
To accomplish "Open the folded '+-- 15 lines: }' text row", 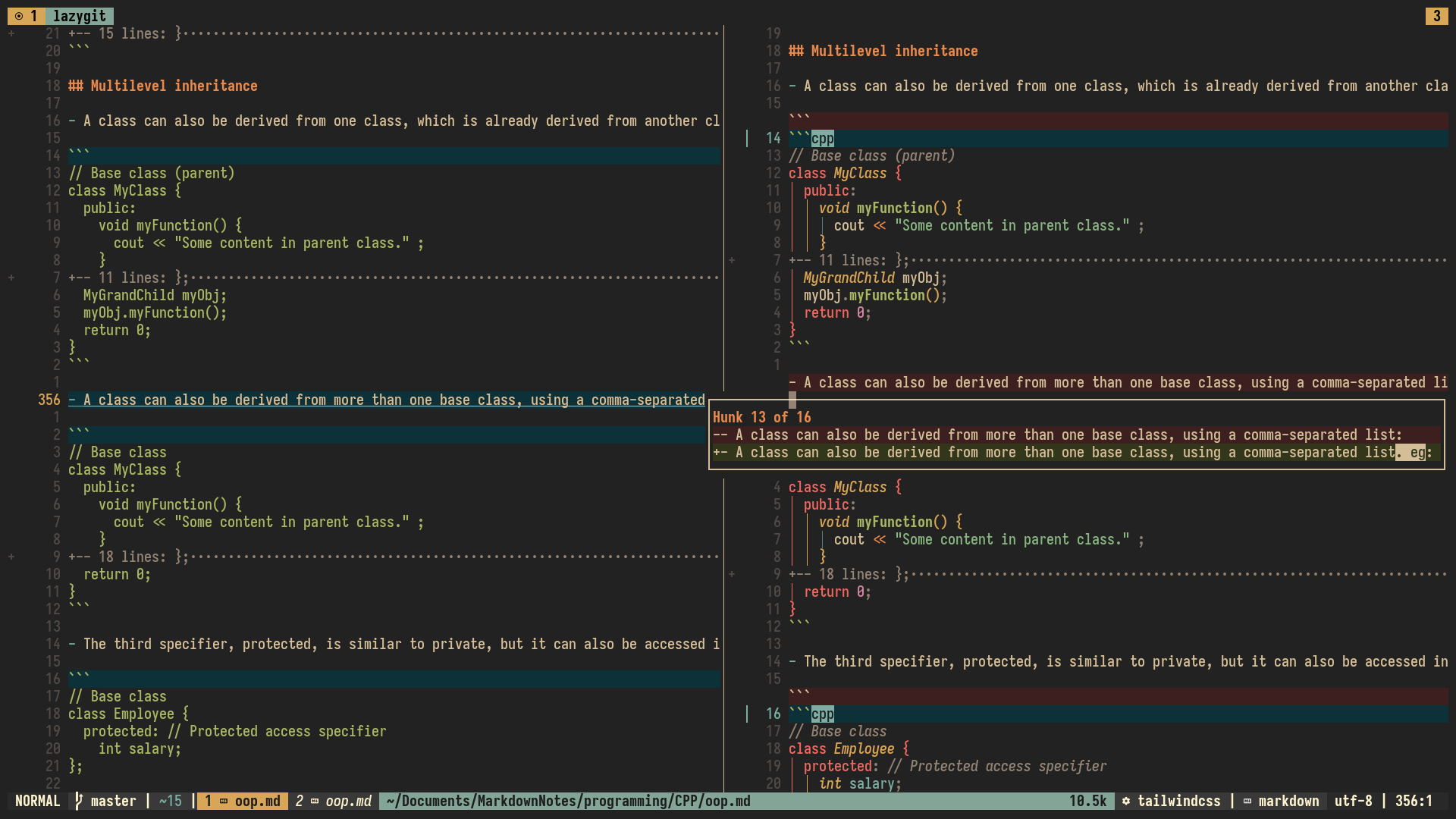I will (394, 33).
